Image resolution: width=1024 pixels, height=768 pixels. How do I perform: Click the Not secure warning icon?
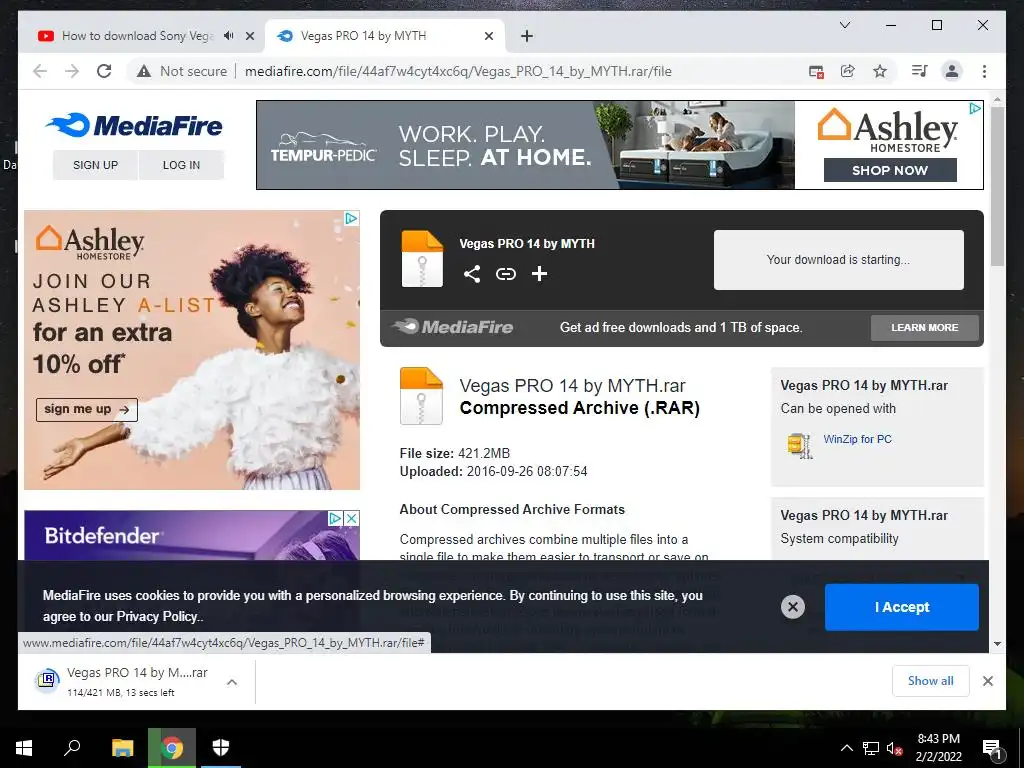[x=144, y=71]
